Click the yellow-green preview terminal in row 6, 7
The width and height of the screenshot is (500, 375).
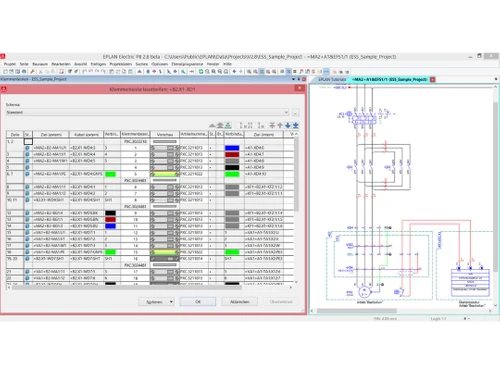pyautogui.click(x=165, y=174)
